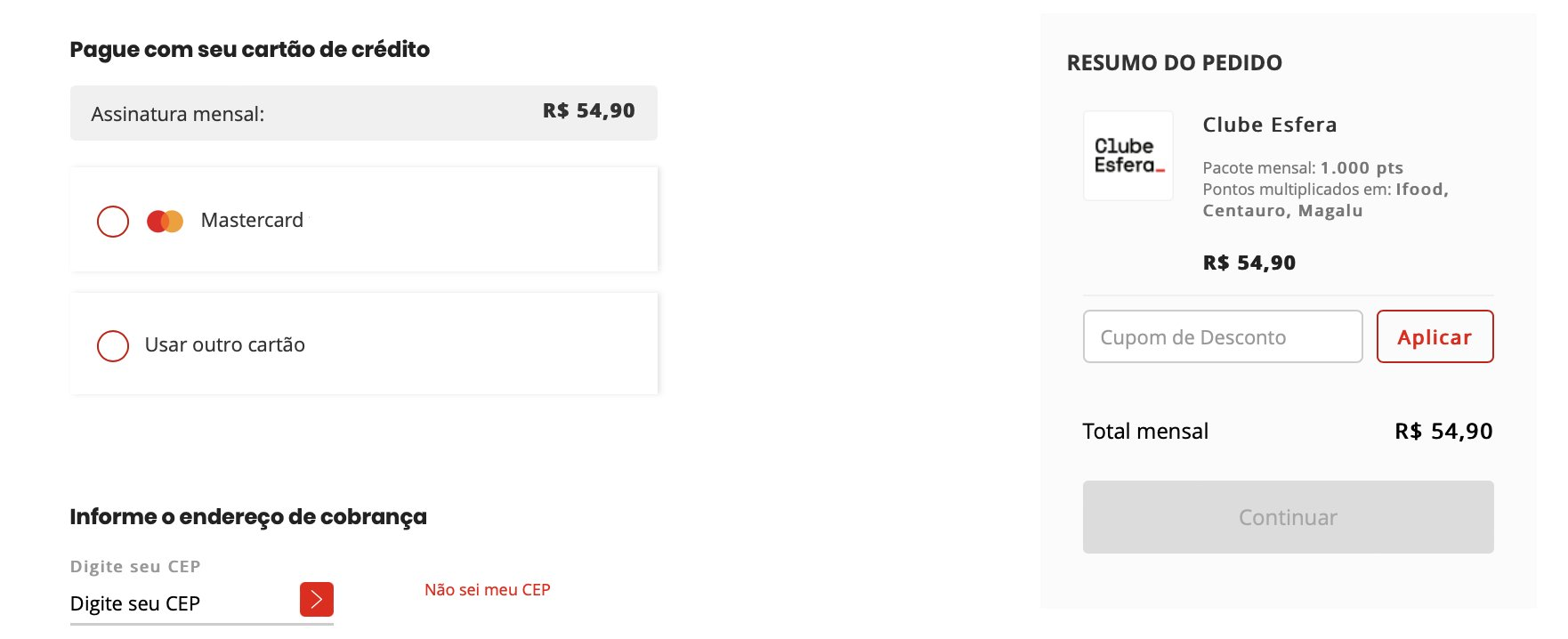Click the Continuar button
The width and height of the screenshot is (1568, 639).
(1289, 517)
